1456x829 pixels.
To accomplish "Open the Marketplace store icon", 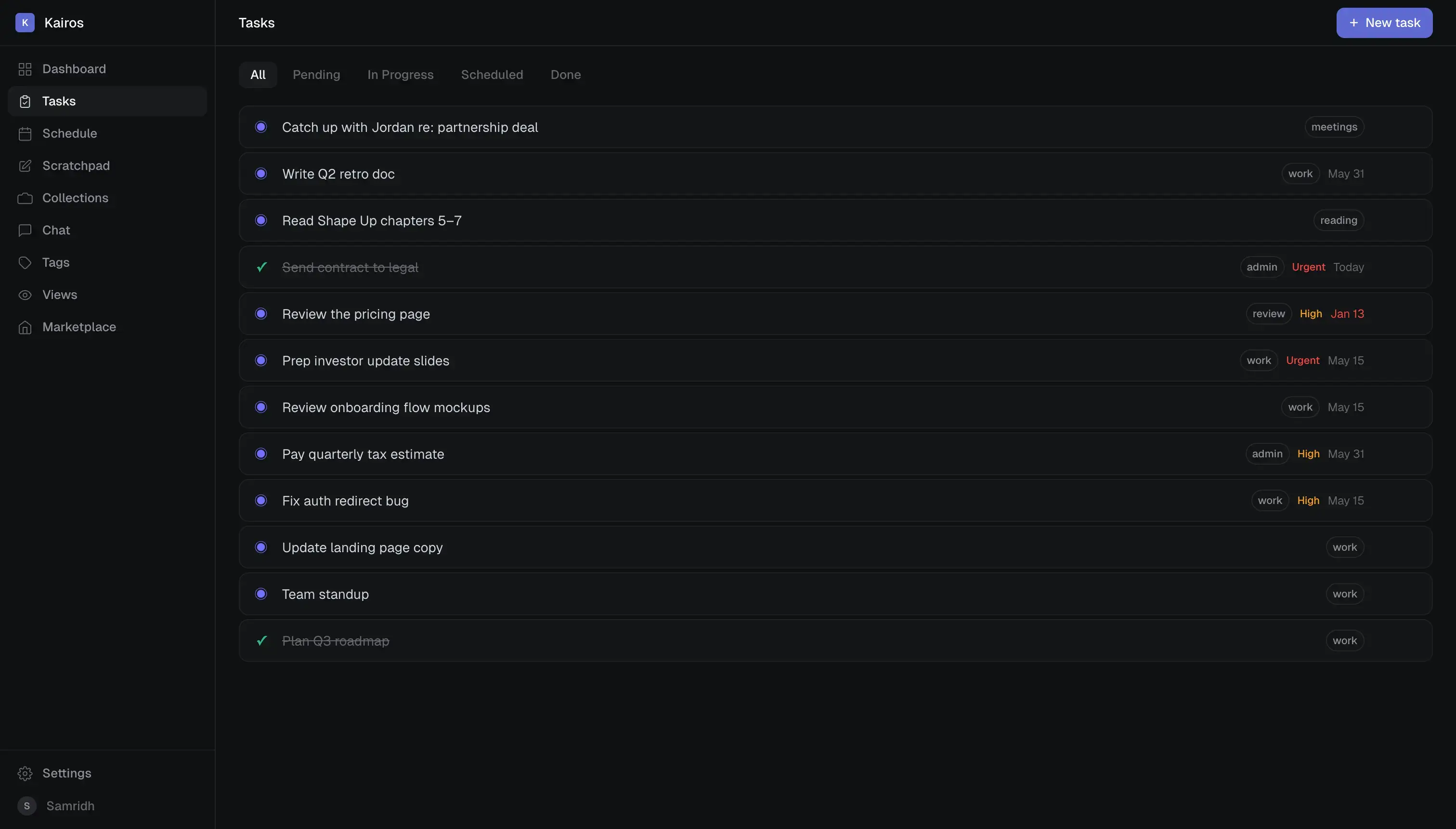I will (x=25, y=327).
